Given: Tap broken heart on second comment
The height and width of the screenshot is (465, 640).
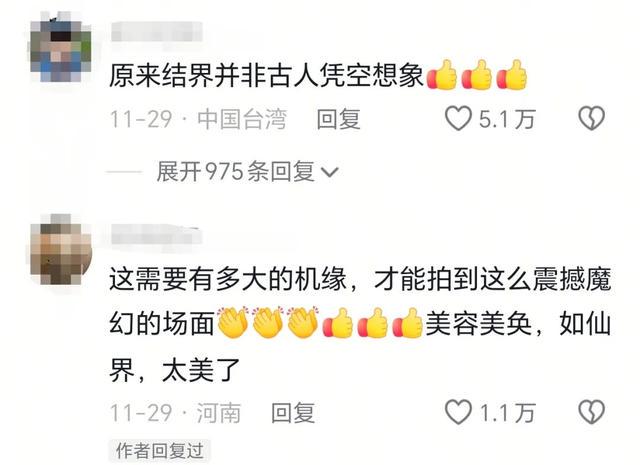Looking at the screenshot, I should (591, 412).
